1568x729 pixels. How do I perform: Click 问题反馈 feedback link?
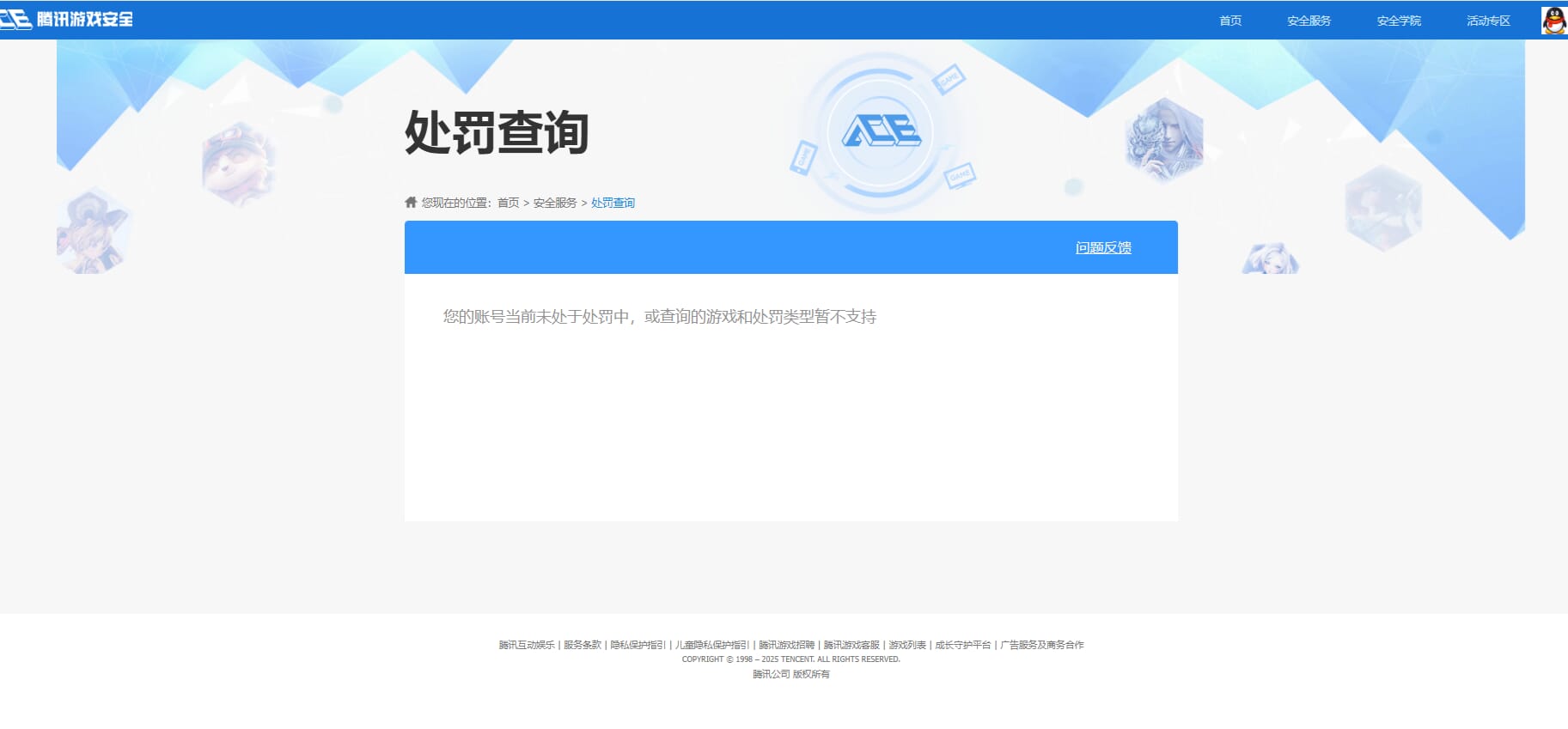click(x=1103, y=247)
